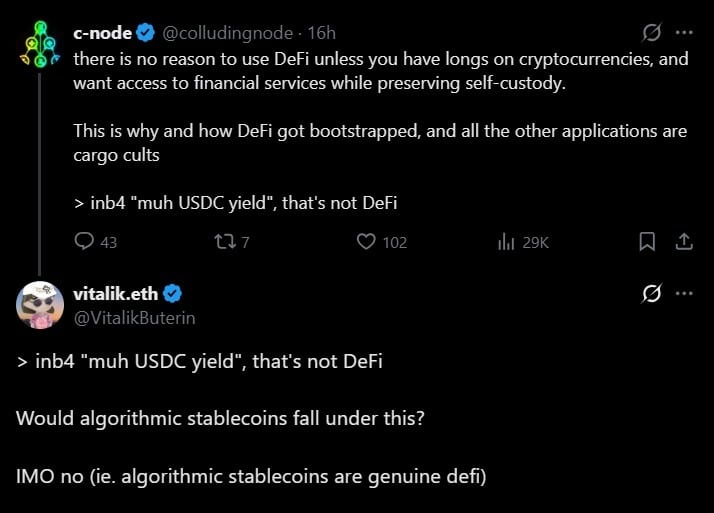The height and width of the screenshot is (513, 714).
Task: Click Grok icon on vitalik.eth's post
Action: point(652,293)
